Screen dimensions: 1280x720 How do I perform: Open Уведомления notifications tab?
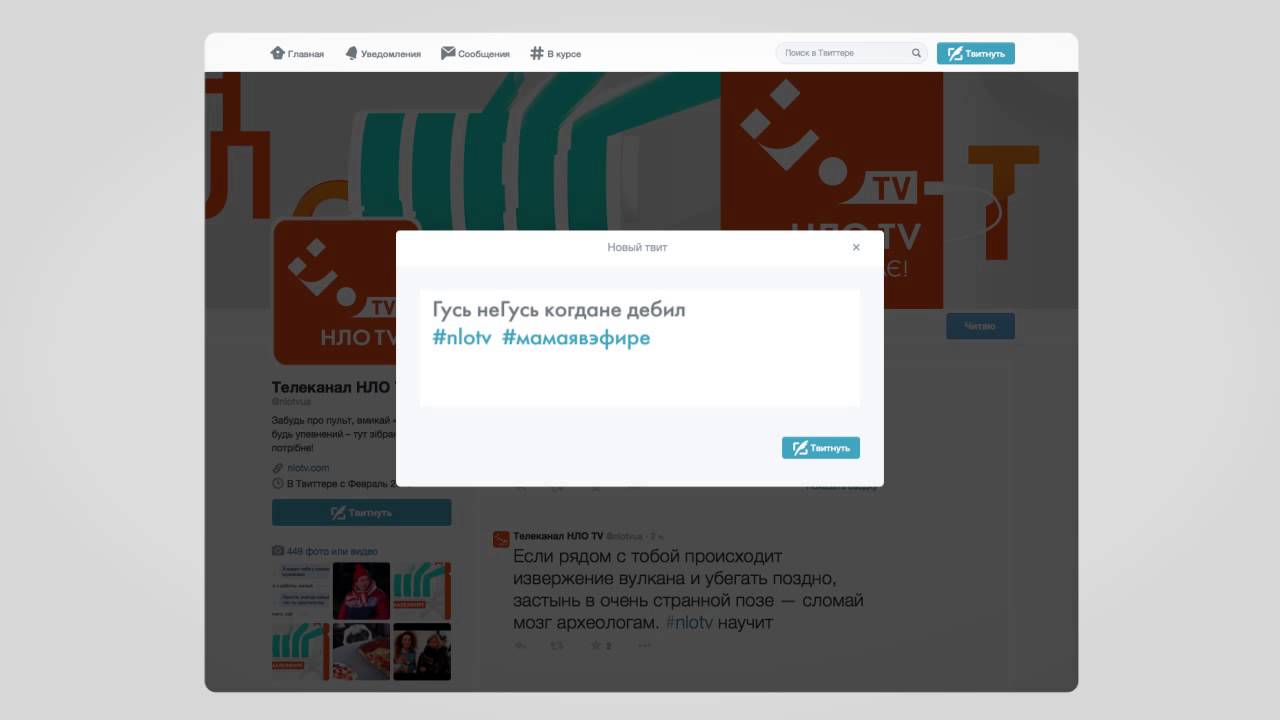pyautogui.click(x=383, y=53)
